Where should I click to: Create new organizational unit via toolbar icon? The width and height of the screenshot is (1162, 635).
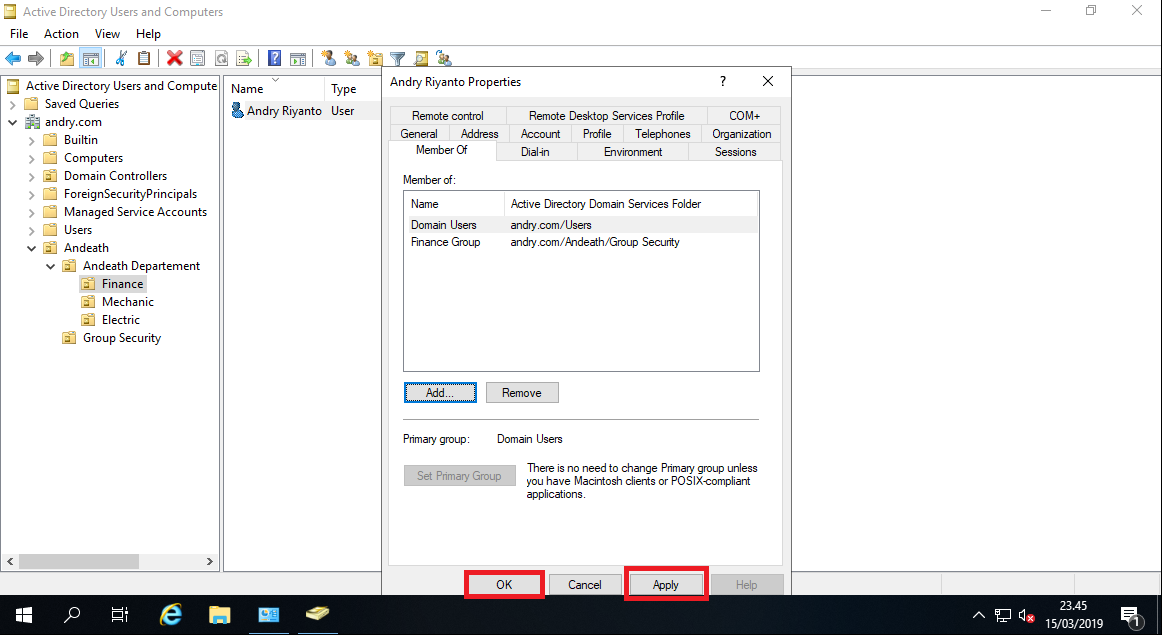click(375, 59)
